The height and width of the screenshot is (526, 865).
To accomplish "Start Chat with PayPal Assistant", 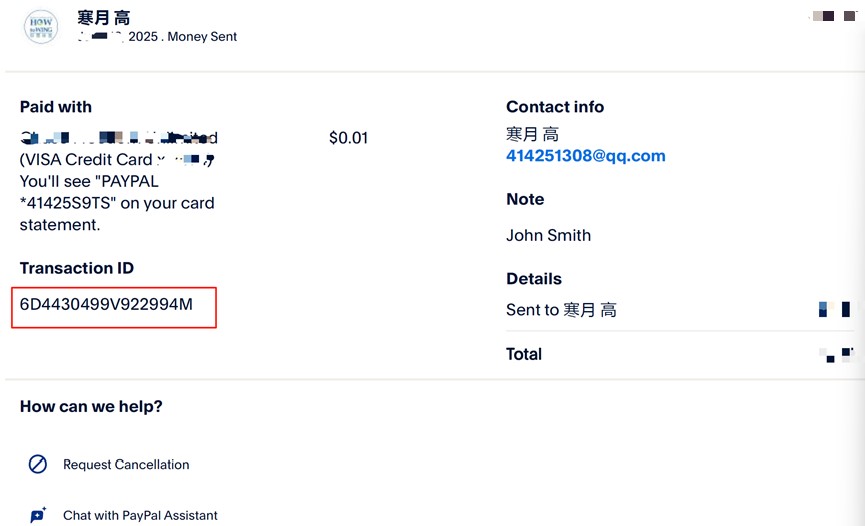I will coord(140,516).
